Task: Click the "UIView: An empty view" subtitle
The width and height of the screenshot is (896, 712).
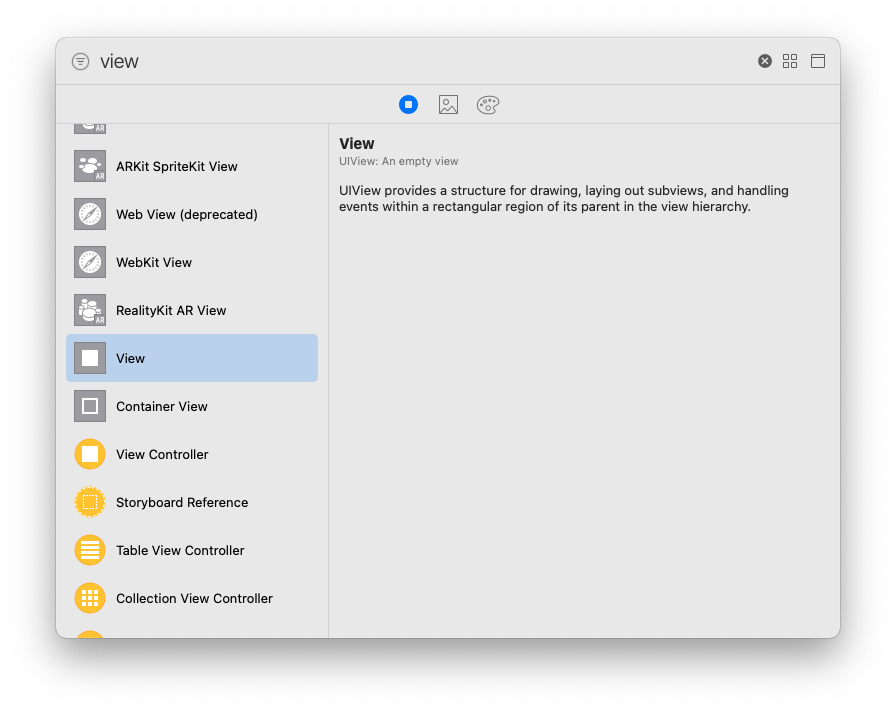Action: 398,161
